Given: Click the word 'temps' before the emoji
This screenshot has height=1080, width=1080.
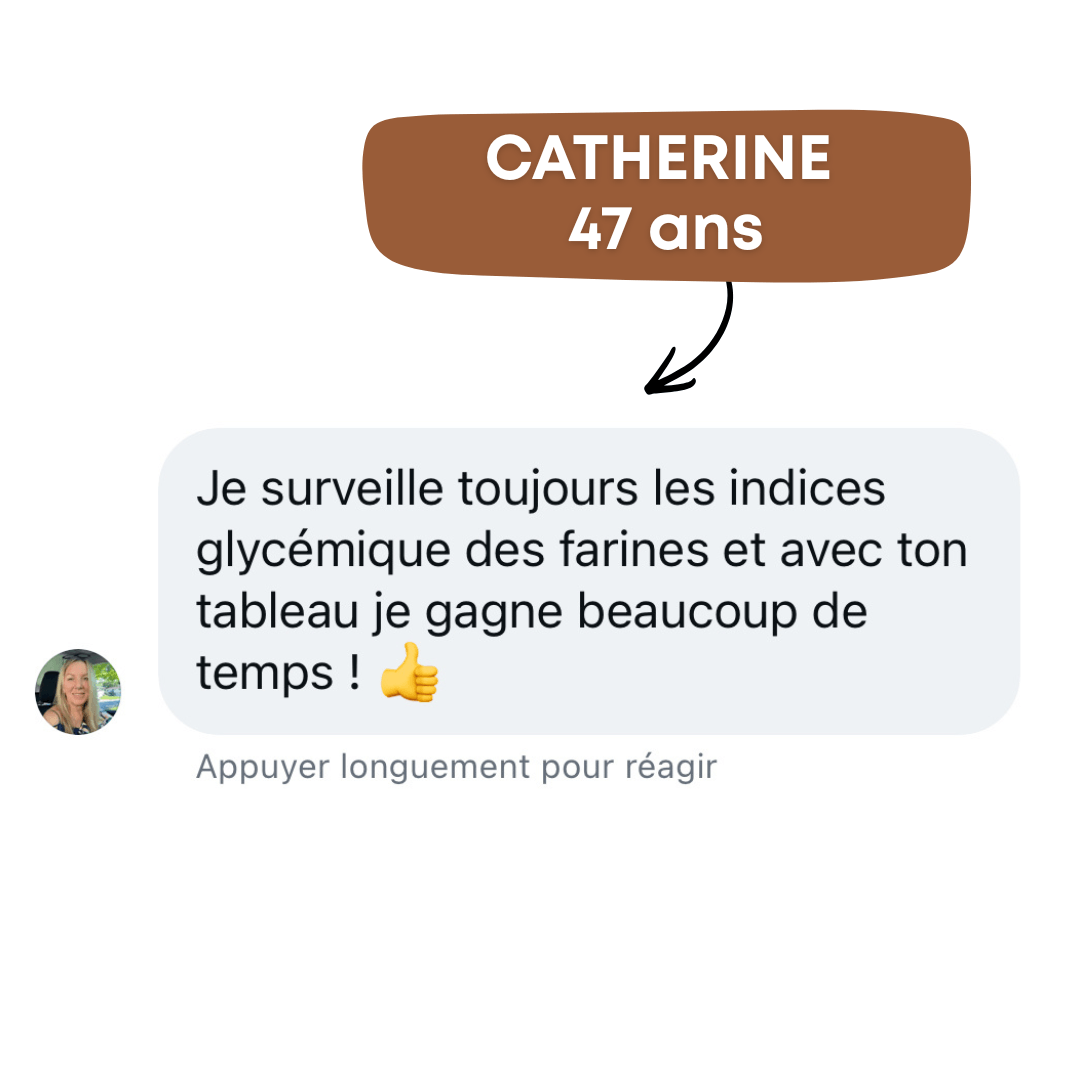Looking at the screenshot, I should click(264, 674).
